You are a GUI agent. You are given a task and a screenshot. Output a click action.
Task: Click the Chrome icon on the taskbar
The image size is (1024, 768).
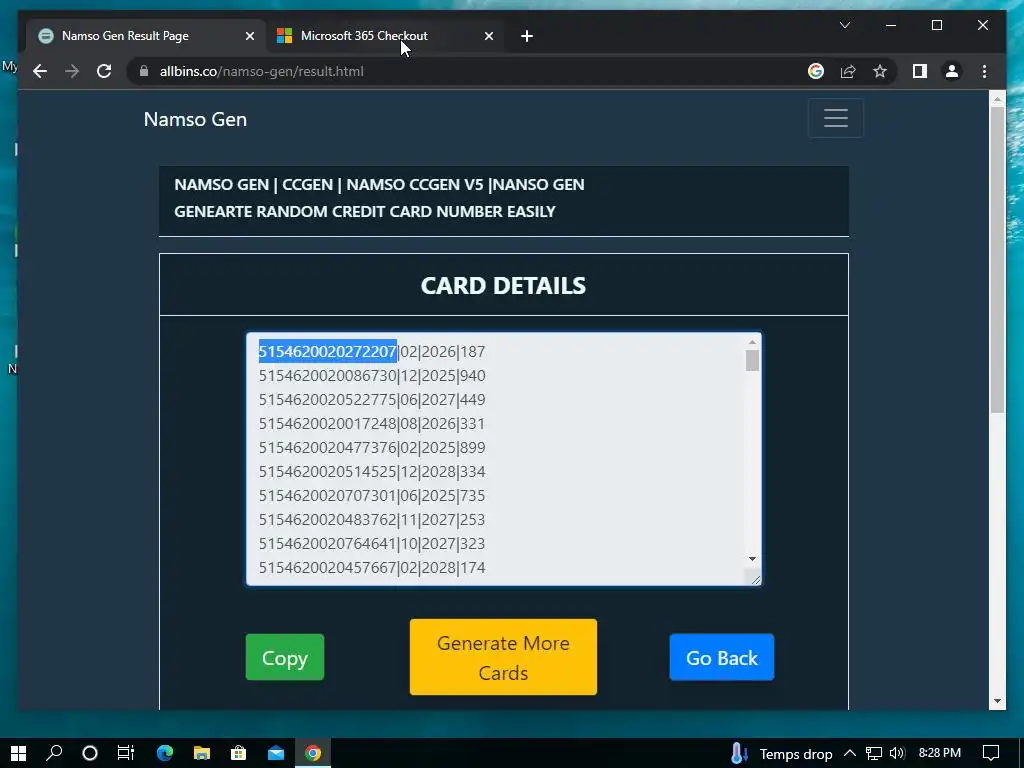coord(313,753)
